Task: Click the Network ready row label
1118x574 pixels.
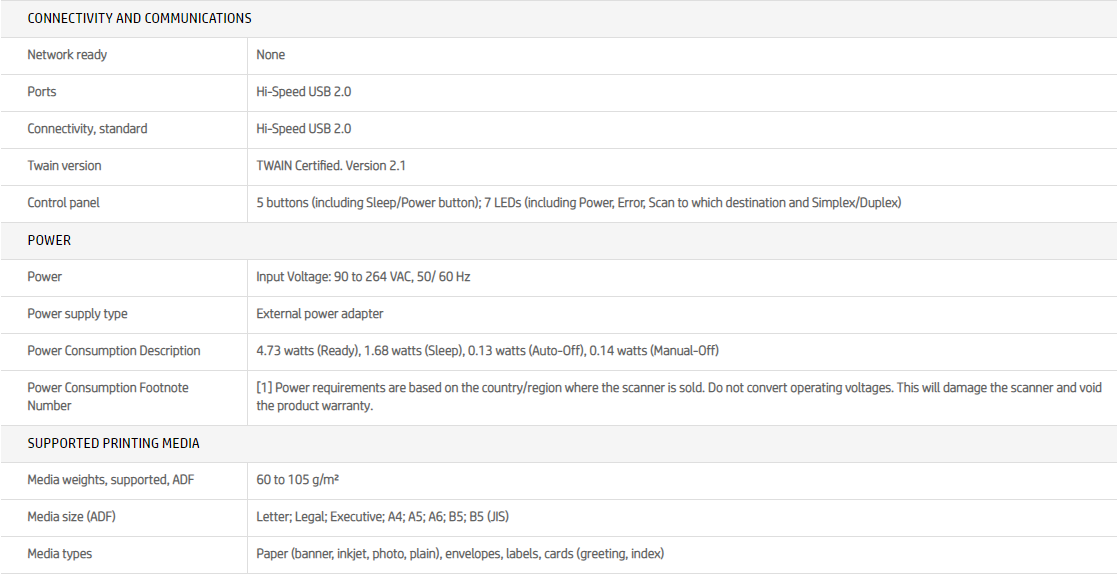Action: tap(67, 55)
